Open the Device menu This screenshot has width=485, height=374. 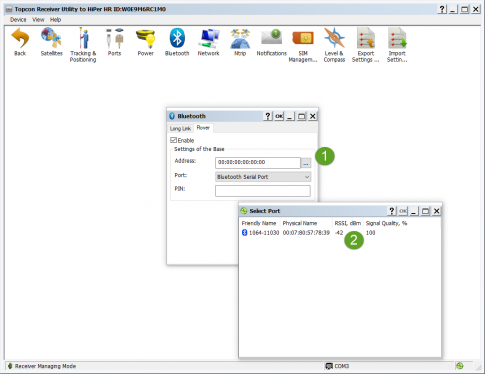coord(18,20)
